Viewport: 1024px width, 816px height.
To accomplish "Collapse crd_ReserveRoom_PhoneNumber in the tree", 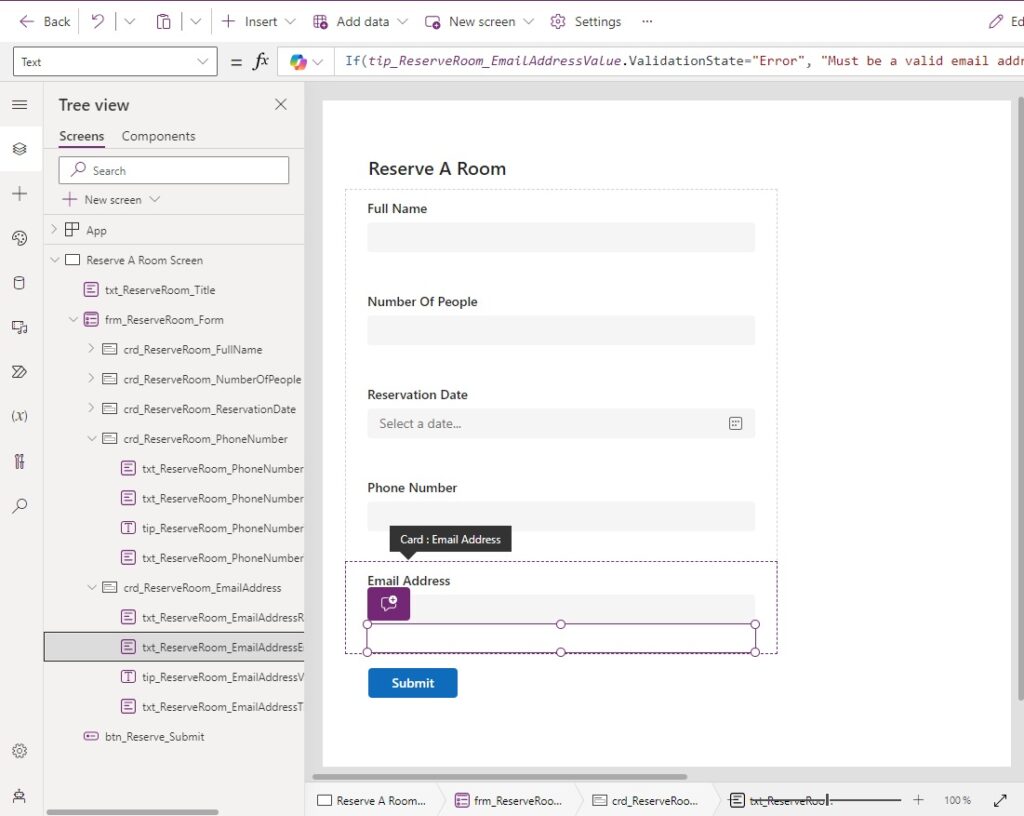I will pyautogui.click(x=92, y=438).
